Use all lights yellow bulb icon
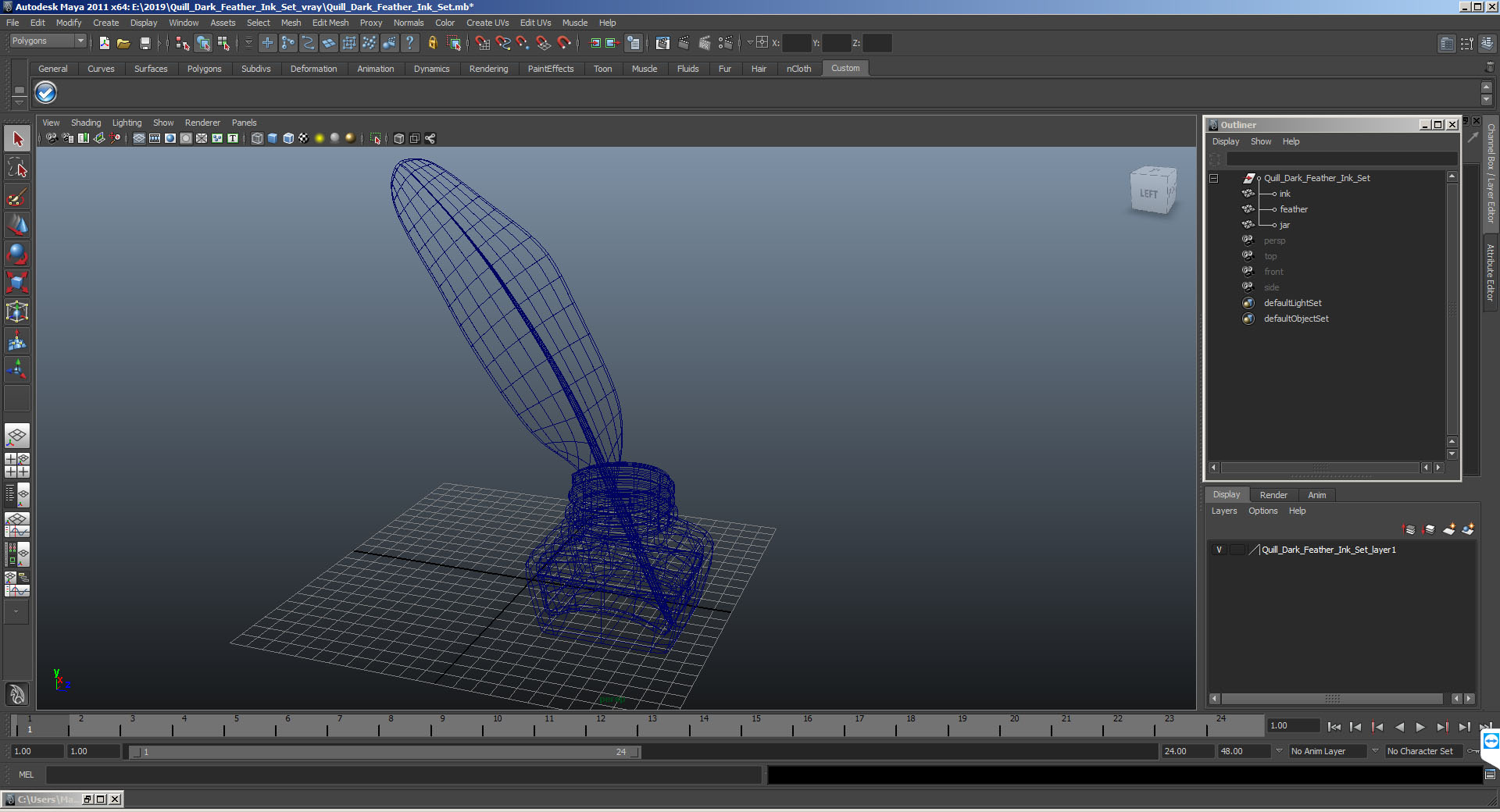 [320, 138]
